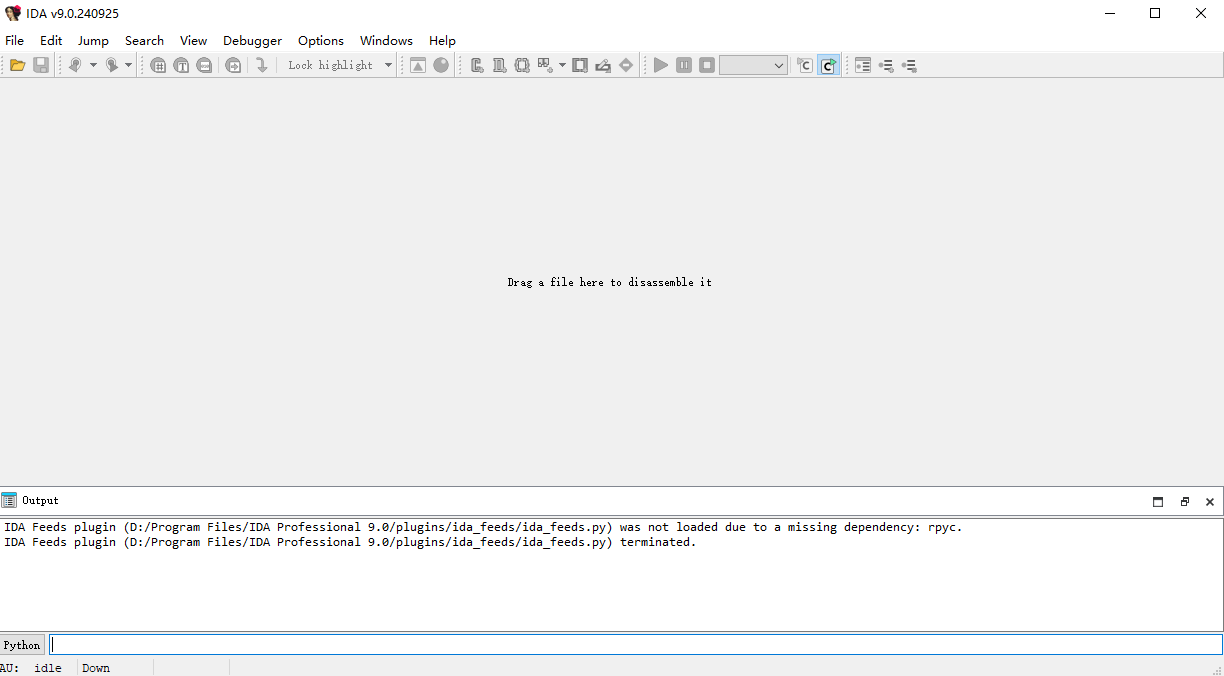Viewport: 1224px width, 676px height.
Task: Start process with the play button
Action: click(x=661, y=65)
